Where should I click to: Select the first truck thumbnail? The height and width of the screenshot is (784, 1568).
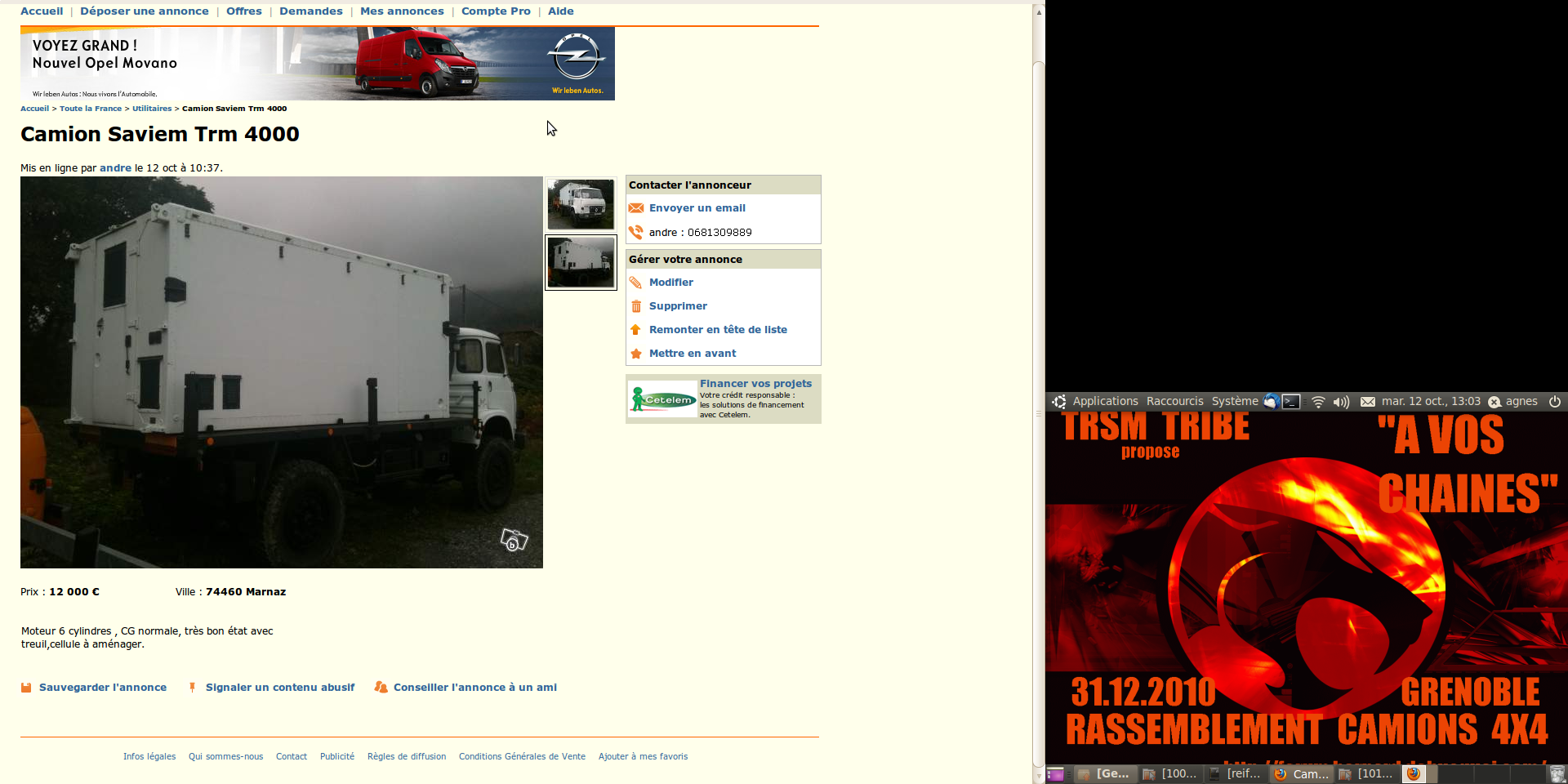(x=581, y=204)
